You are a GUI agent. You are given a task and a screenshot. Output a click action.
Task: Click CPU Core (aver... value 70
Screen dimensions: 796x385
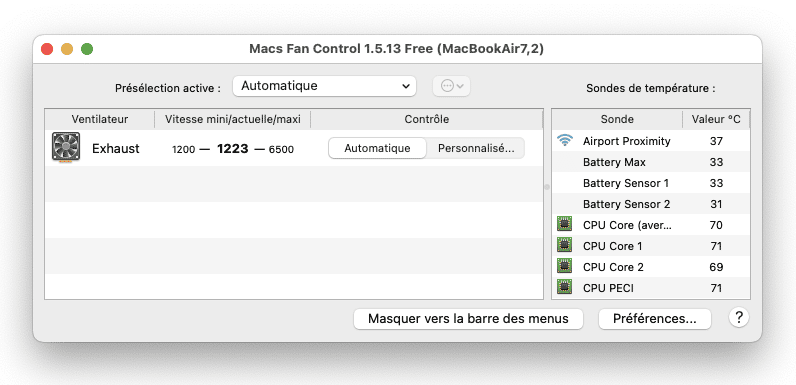pos(716,225)
